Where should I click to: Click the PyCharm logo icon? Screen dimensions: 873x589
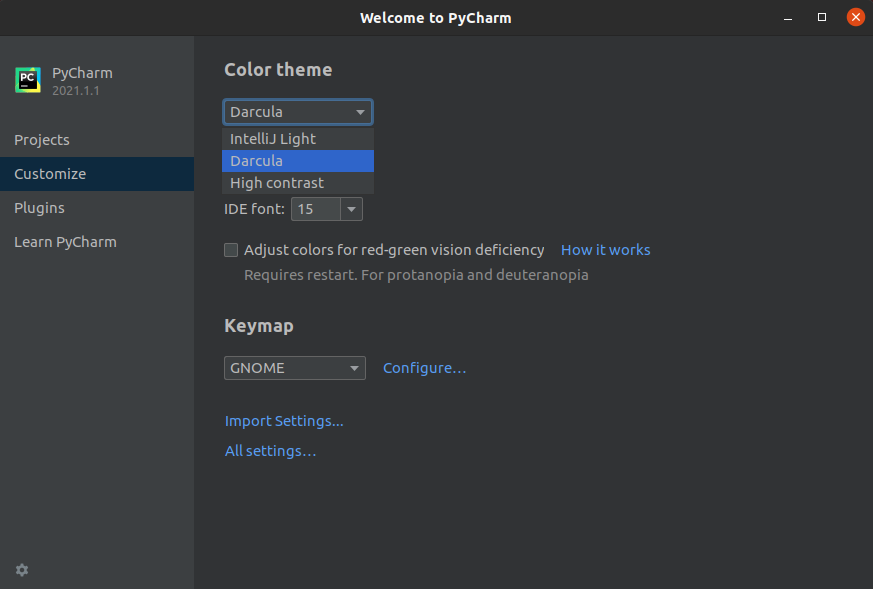click(28, 81)
